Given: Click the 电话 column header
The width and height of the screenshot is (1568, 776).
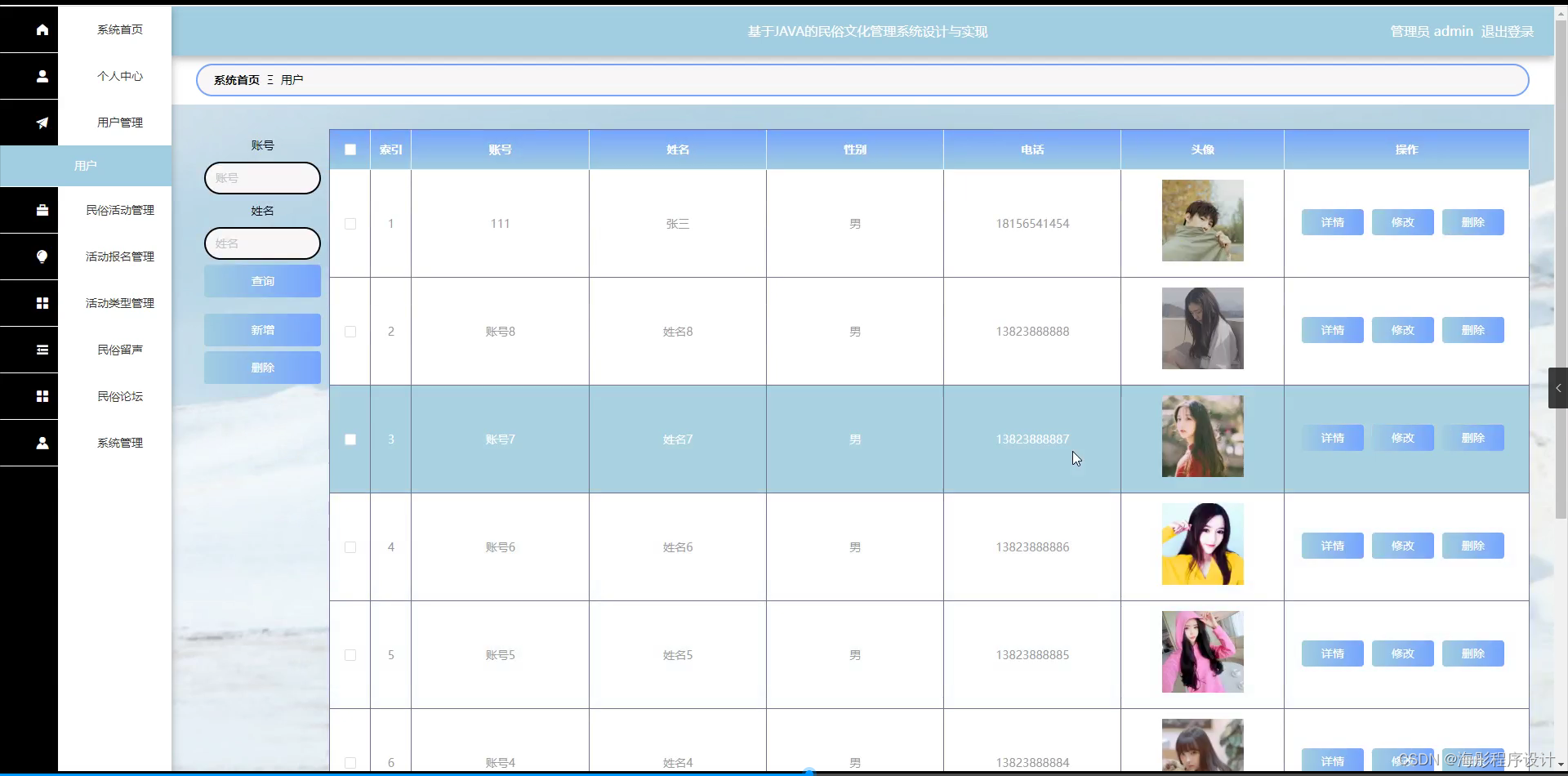Looking at the screenshot, I should 1032,149.
